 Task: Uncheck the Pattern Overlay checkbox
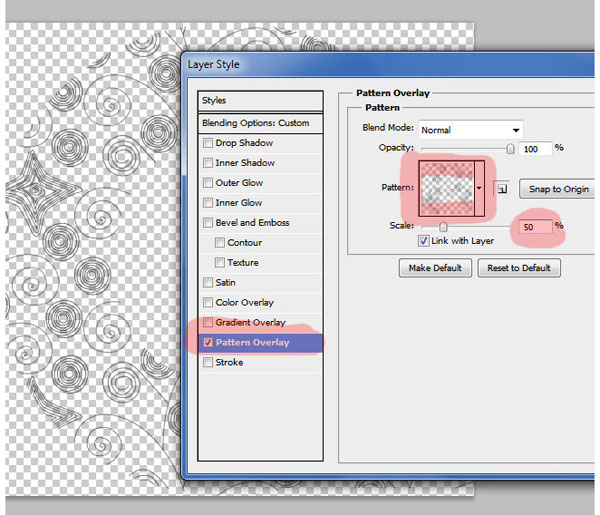[x=208, y=342]
